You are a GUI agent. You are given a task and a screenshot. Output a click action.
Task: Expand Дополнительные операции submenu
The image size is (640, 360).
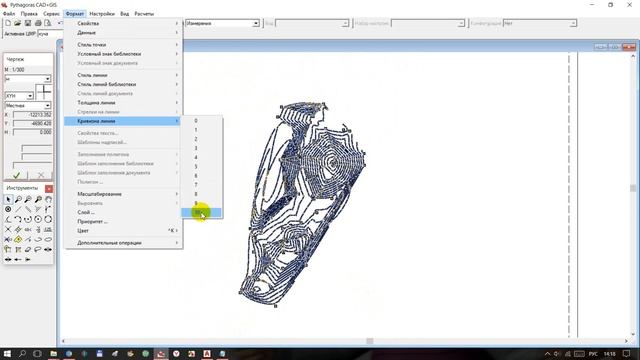click(123, 243)
